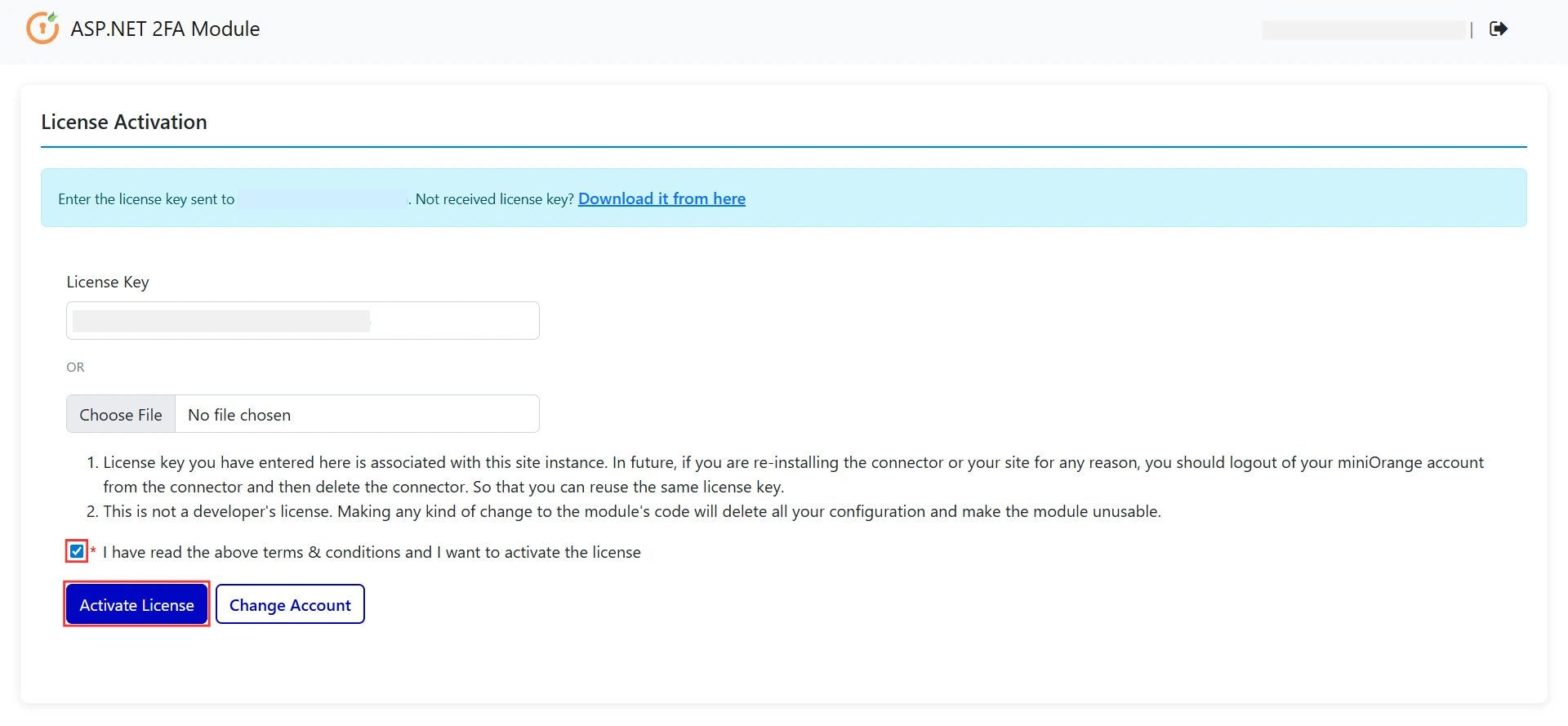Uncheck the terms and conditions checkbox
1568x726 pixels.
[77, 551]
